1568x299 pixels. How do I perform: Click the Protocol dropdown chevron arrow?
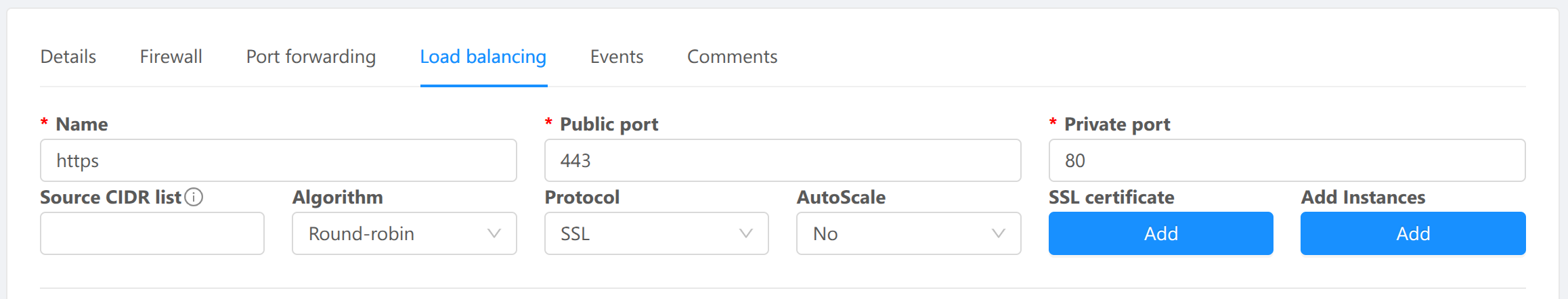746,233
